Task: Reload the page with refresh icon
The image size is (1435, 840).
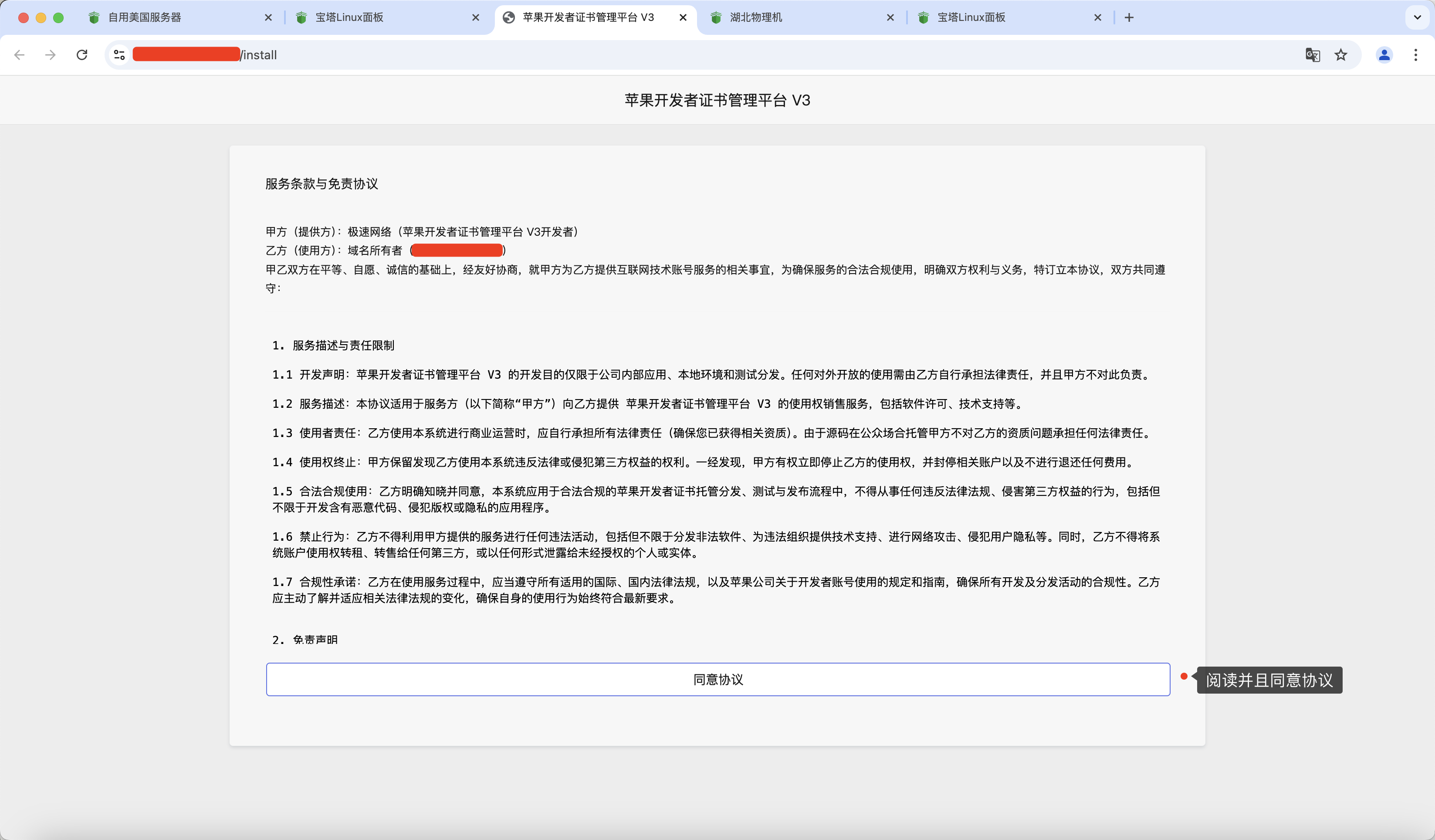Action: coord(82,54)
